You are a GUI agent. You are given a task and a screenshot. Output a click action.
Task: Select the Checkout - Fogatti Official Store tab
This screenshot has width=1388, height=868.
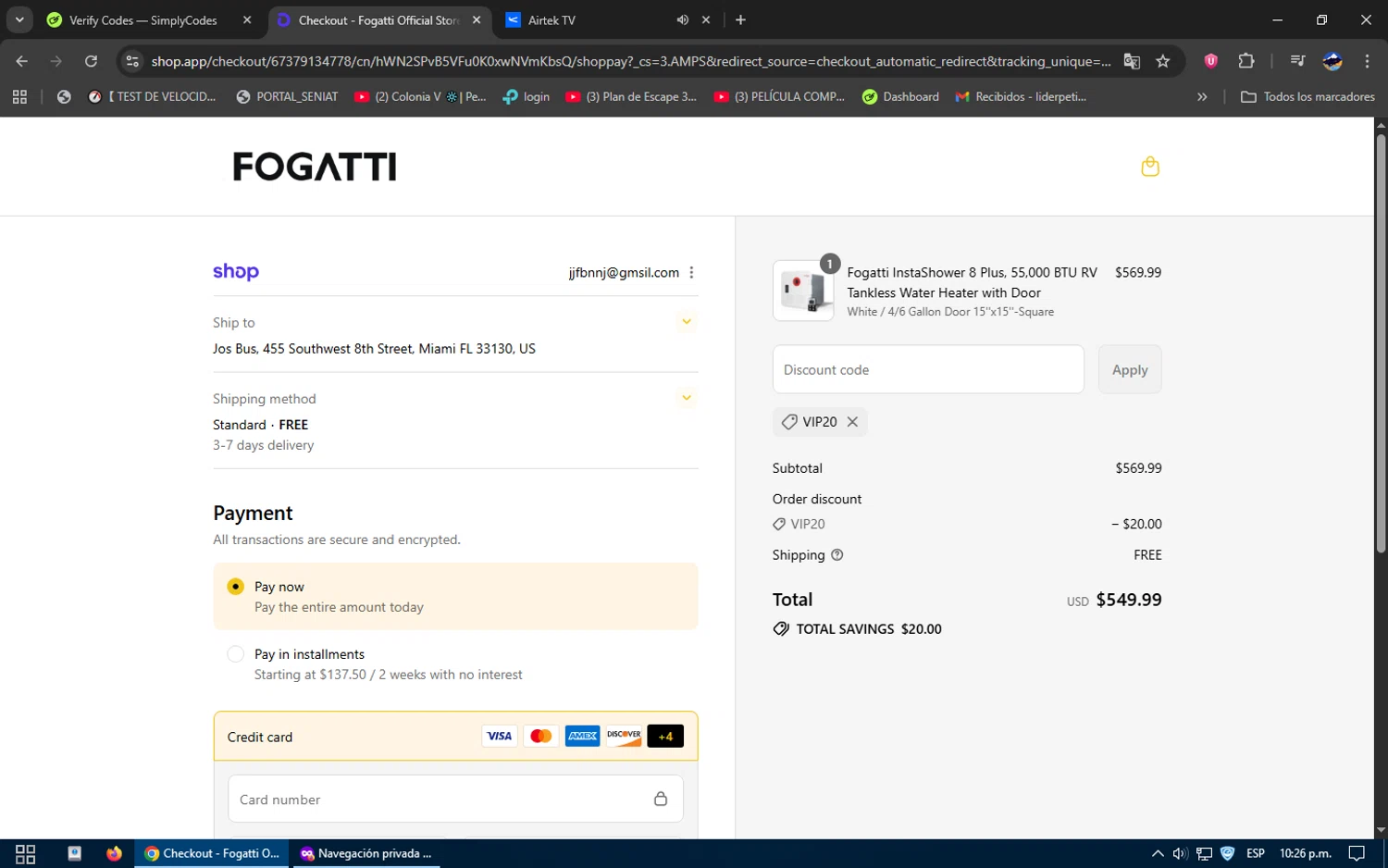point(380,20)
